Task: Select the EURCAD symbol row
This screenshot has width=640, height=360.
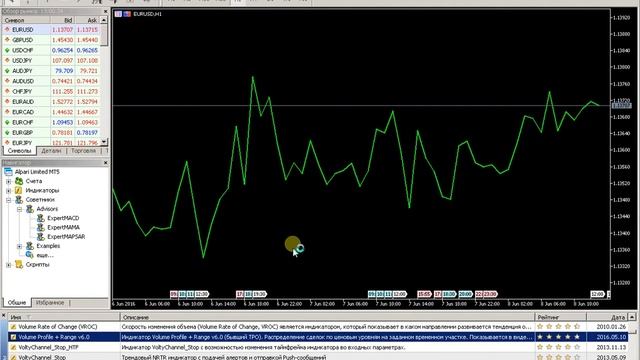Action: pyautogui.click(x=51, y=112)
